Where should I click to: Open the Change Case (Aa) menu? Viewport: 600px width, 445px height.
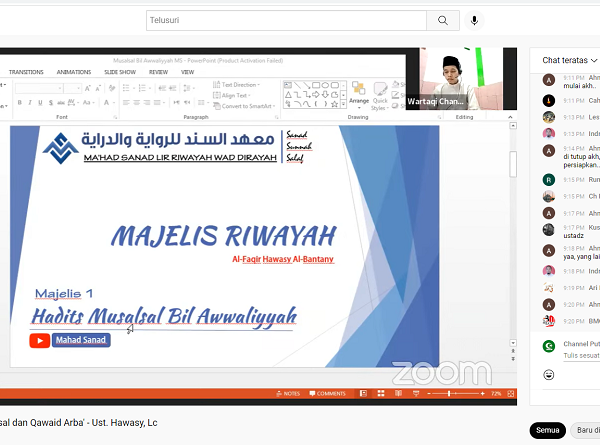click(x=87, y=103)
